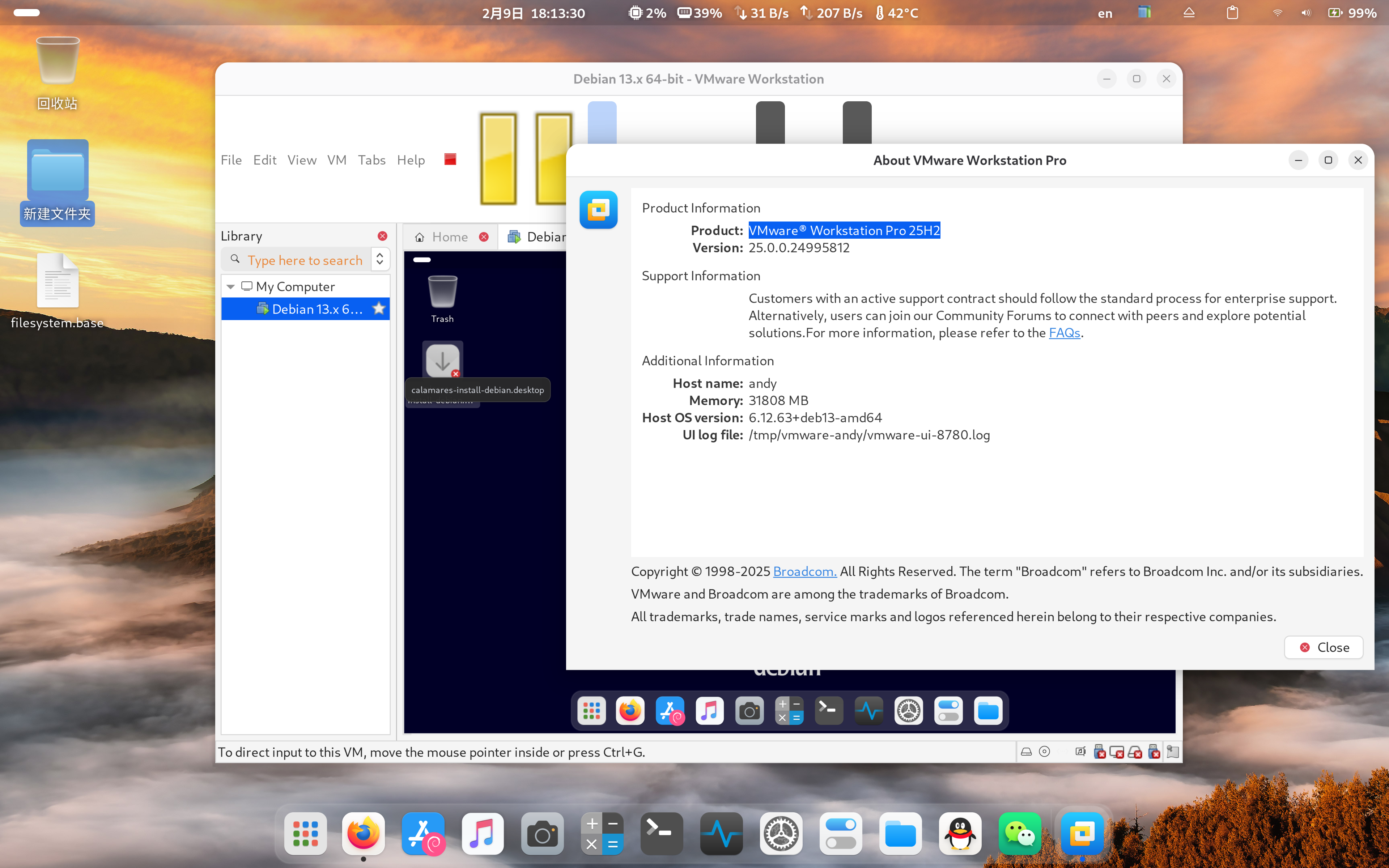Screen dimensions: 1389x868
Task: Open the terminal in the guest VM dock
Action: pos(829,711)
